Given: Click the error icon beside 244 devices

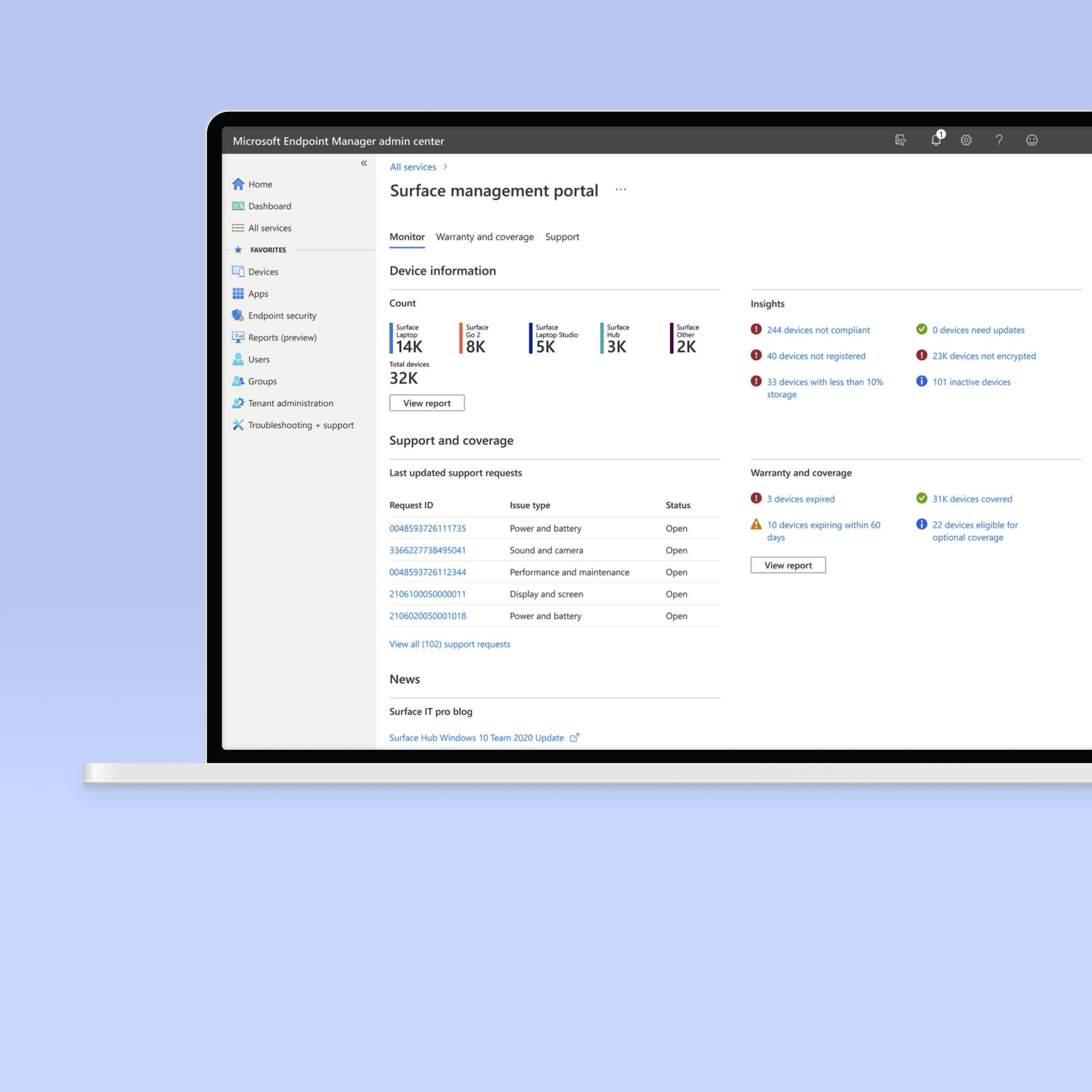Looking at the screenshot, I should [x=756, y=329].
